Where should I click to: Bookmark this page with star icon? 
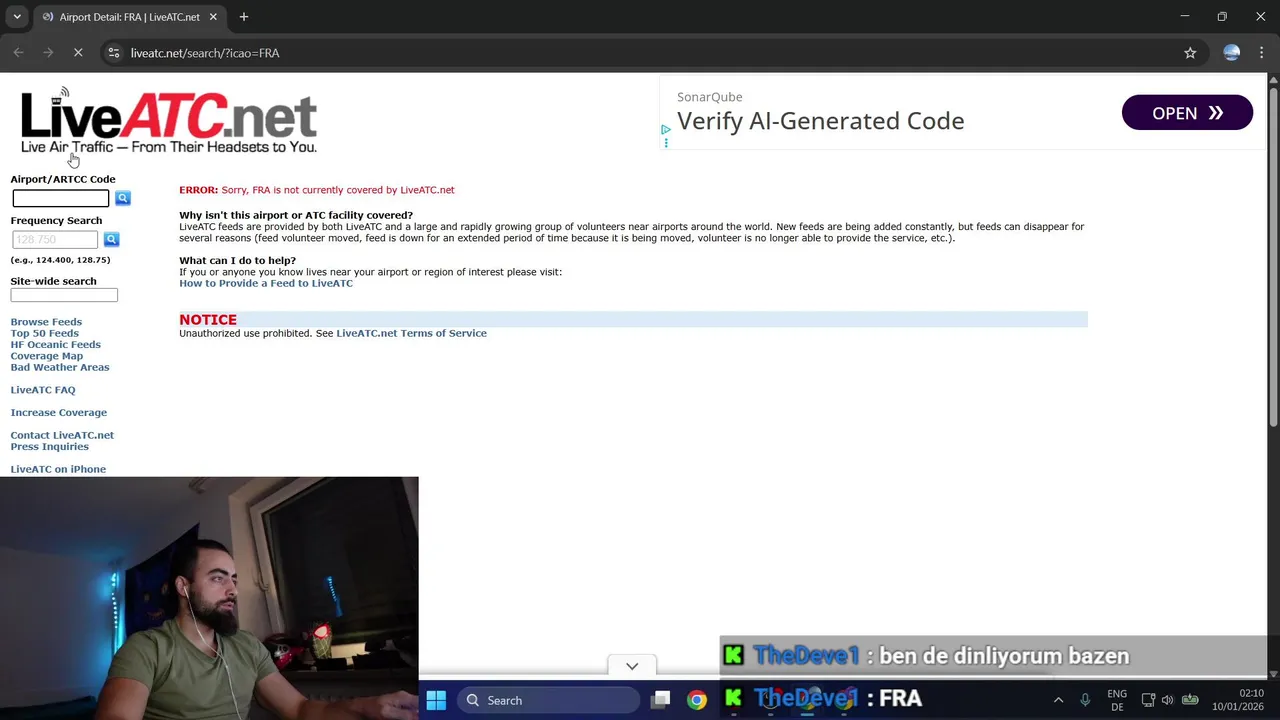pyautogui.click(x=1190, y=53)
